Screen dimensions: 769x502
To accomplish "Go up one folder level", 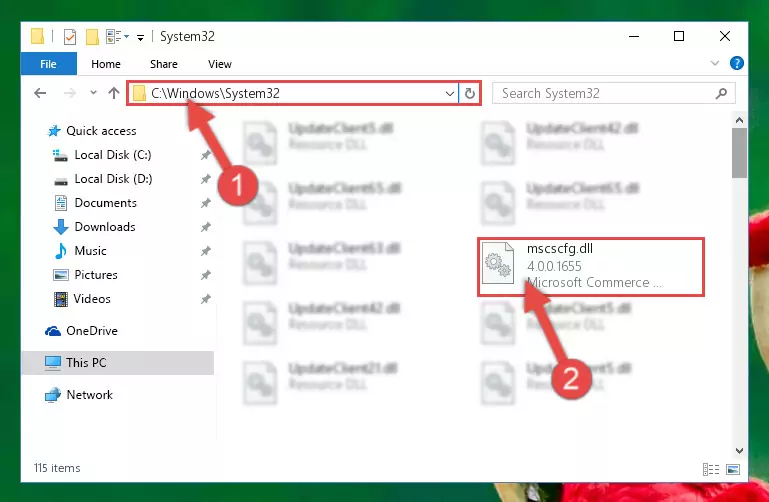I will [114, 93].
